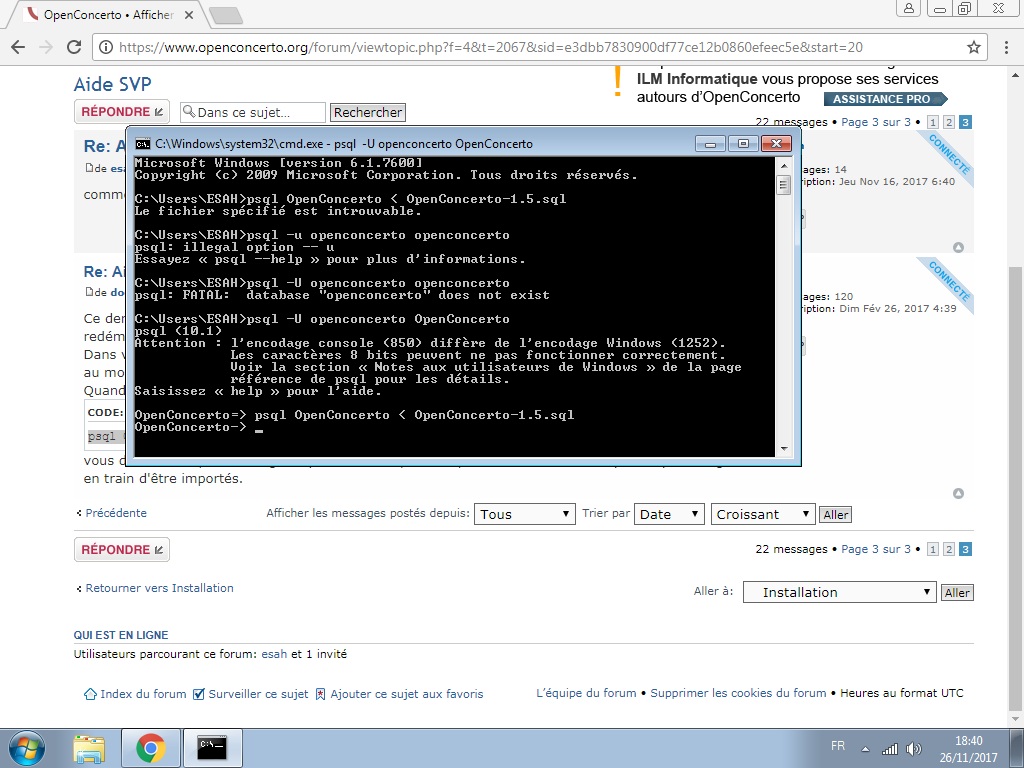Viewport: 1024px width, 768px height.
Task: Click 'Page 3 sur 3' at the bottom
Action: [876, 549]
